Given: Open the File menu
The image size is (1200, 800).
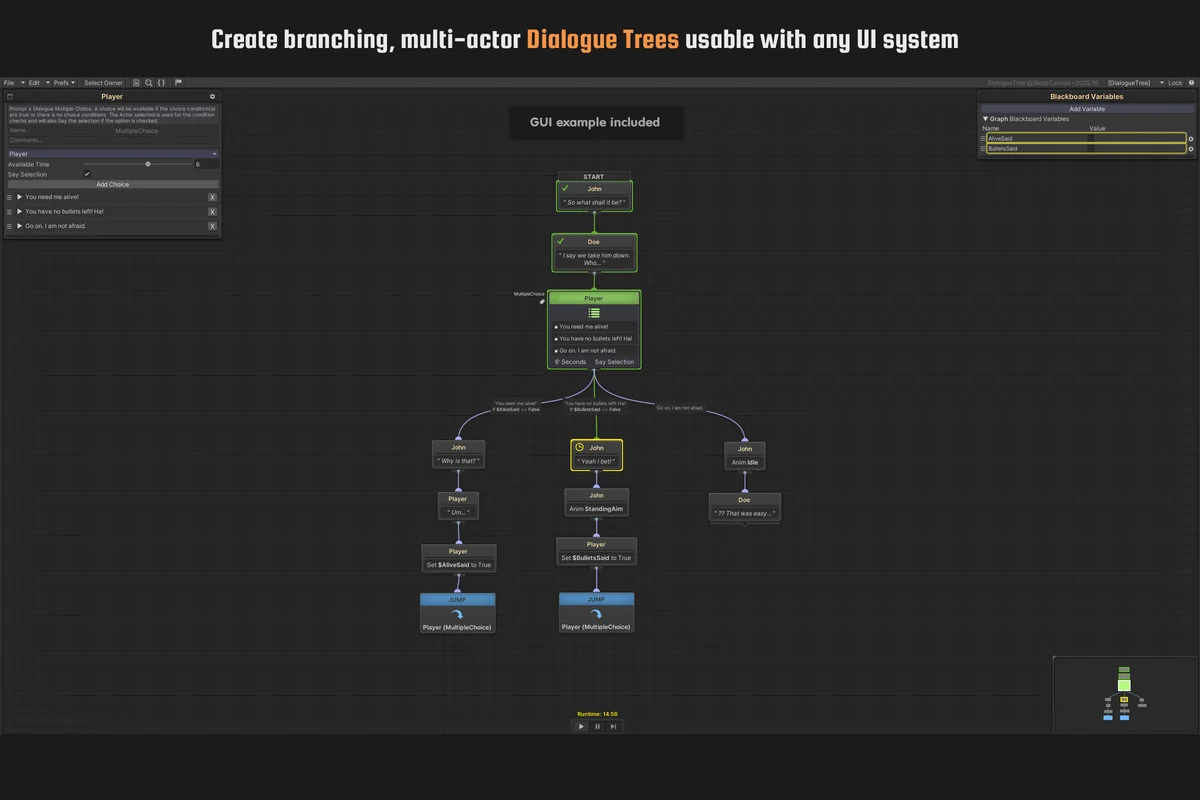Looking at the screenshot, I should [x=9, y=83].
